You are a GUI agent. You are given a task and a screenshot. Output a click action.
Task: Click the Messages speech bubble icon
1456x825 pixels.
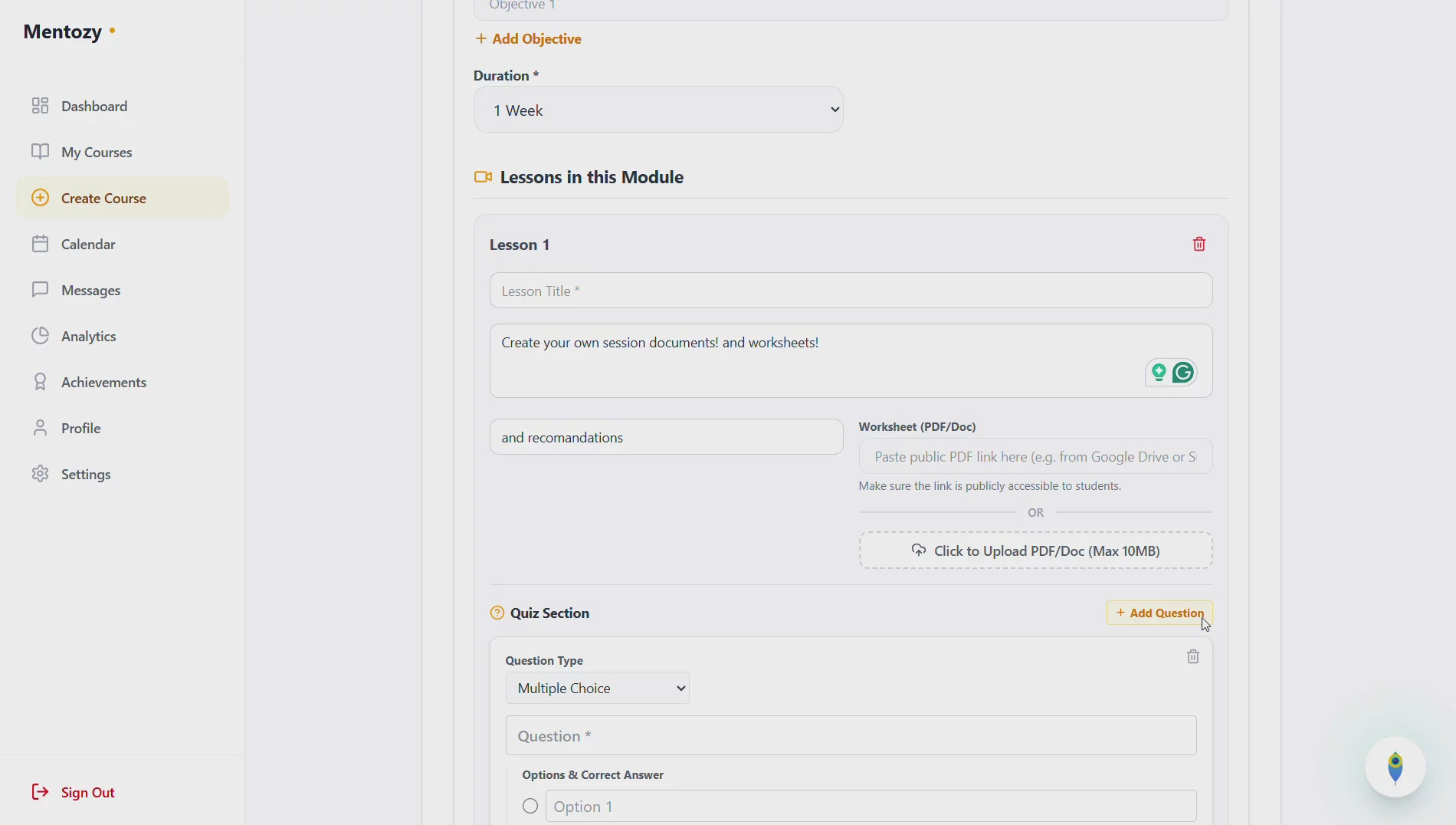coord(40,290)
